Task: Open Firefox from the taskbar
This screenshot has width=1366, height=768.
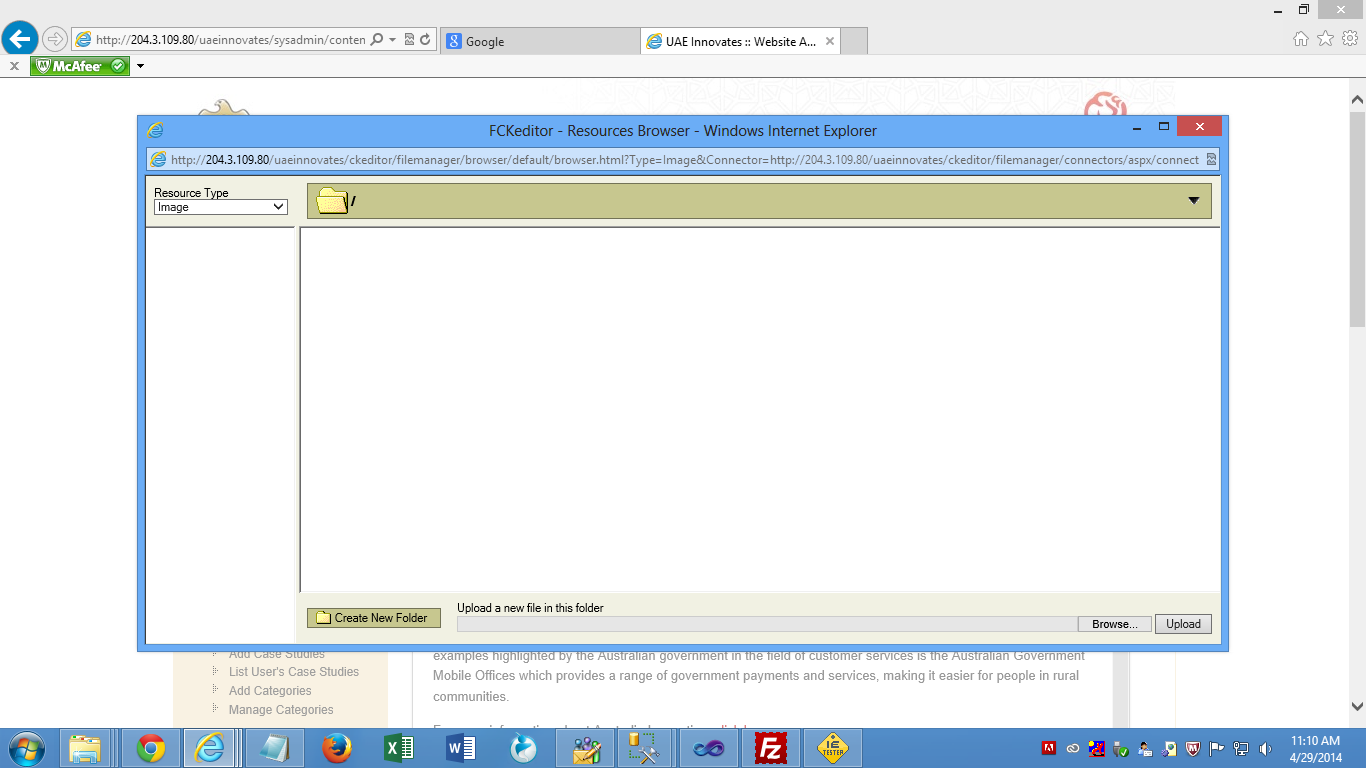Action: tap(337, 748)
